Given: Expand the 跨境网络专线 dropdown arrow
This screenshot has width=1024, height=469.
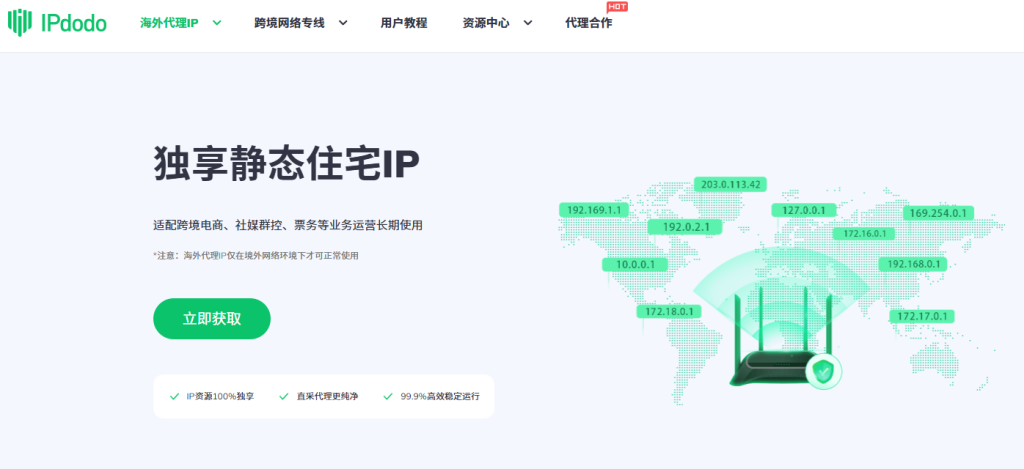Looking at the screenshot, I should [343, 23].
